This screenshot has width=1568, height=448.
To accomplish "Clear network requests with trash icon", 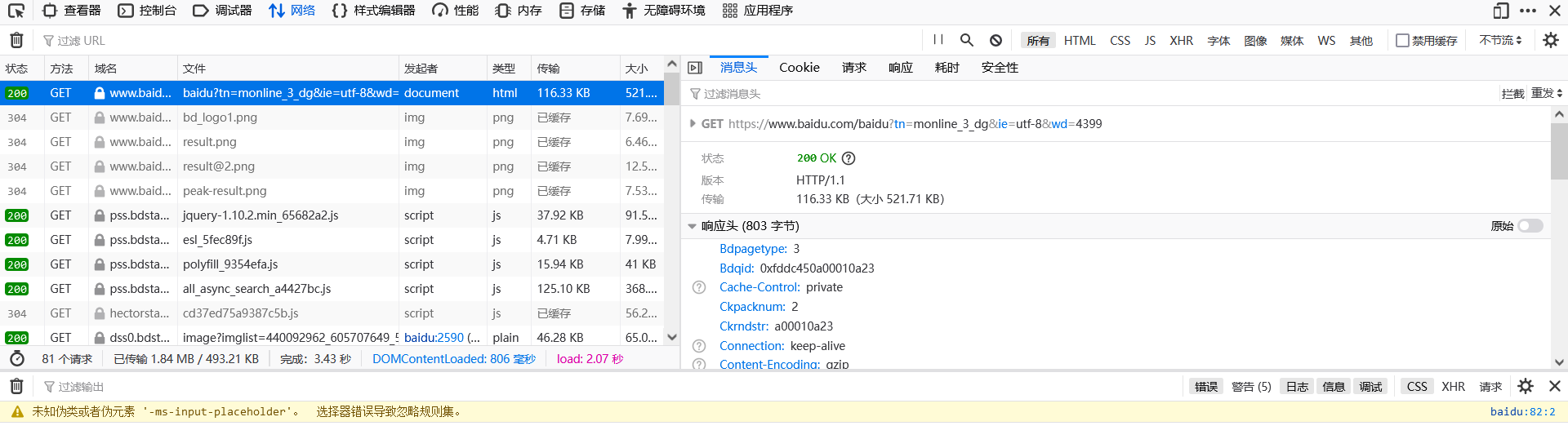I will click(16, 40).
